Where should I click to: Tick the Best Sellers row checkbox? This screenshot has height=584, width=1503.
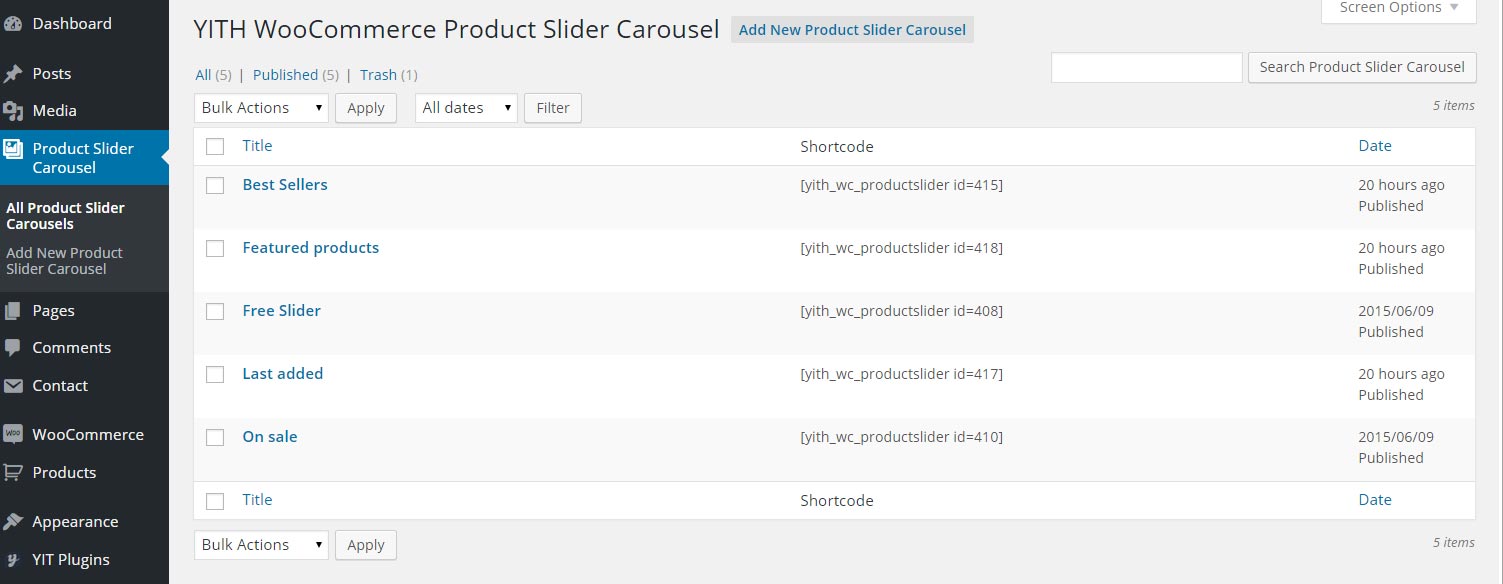pyautogui.click(x=215, y=185)
